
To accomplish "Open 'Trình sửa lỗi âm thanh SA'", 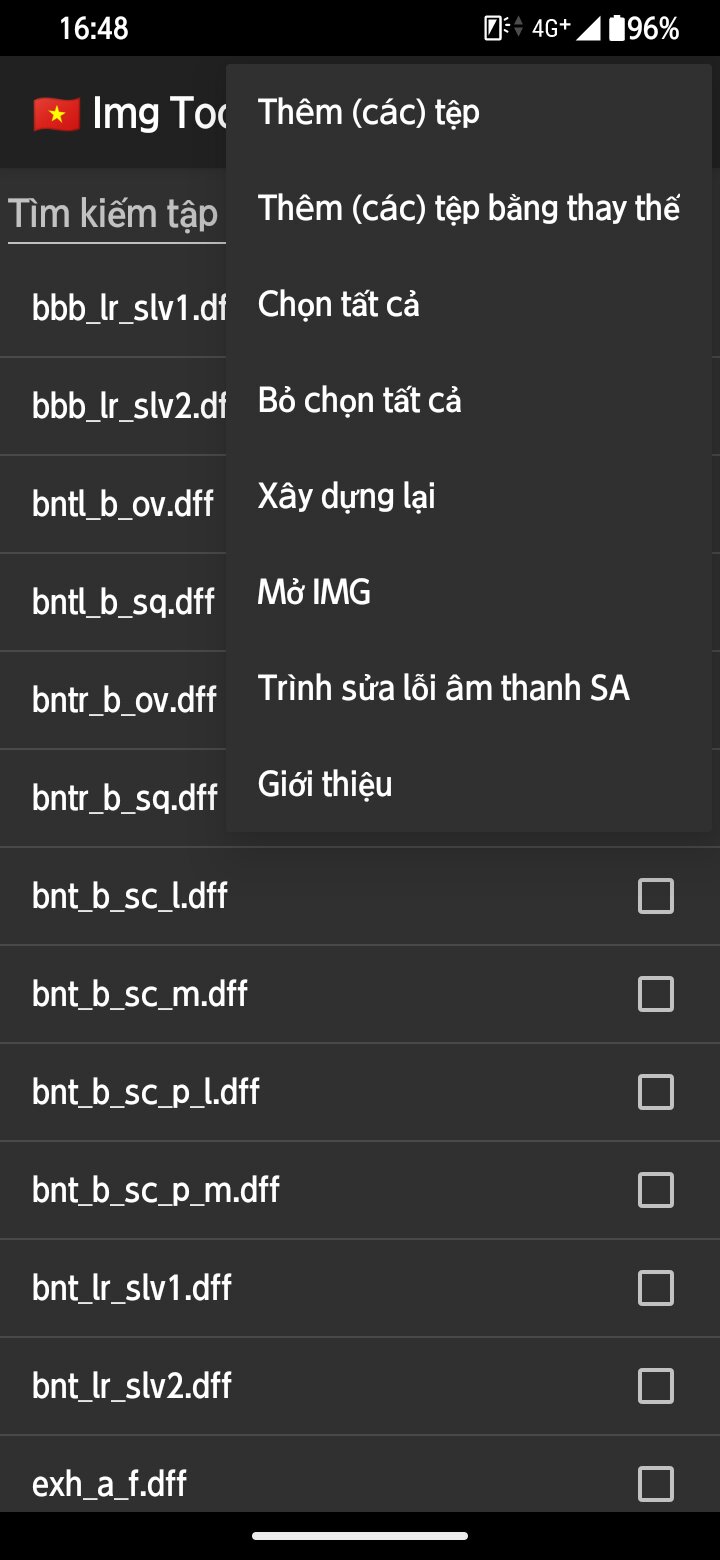I will tap(443, 688).
